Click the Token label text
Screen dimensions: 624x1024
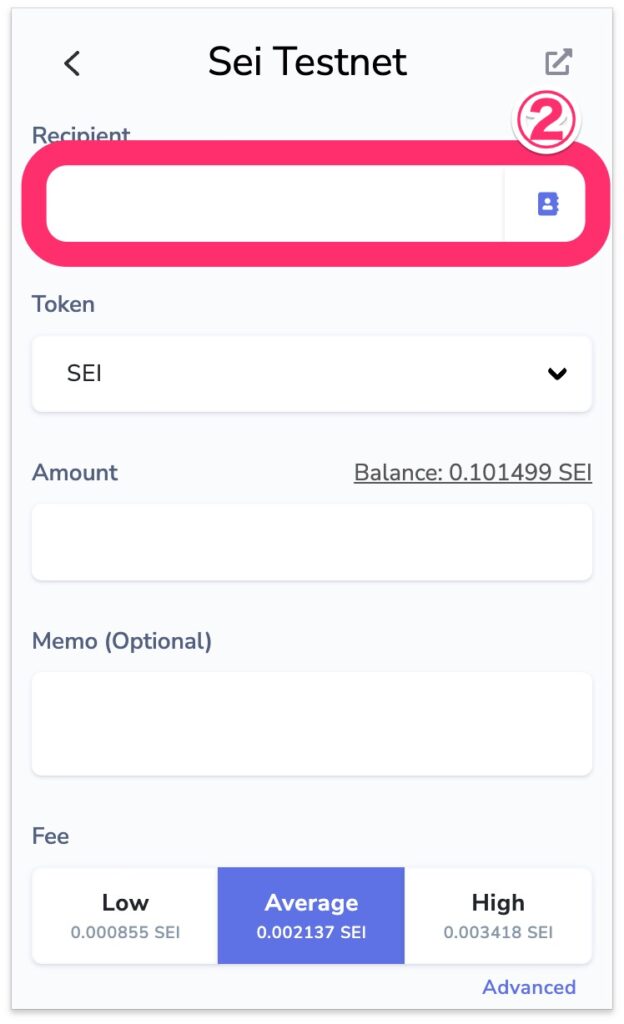(63, 304)
